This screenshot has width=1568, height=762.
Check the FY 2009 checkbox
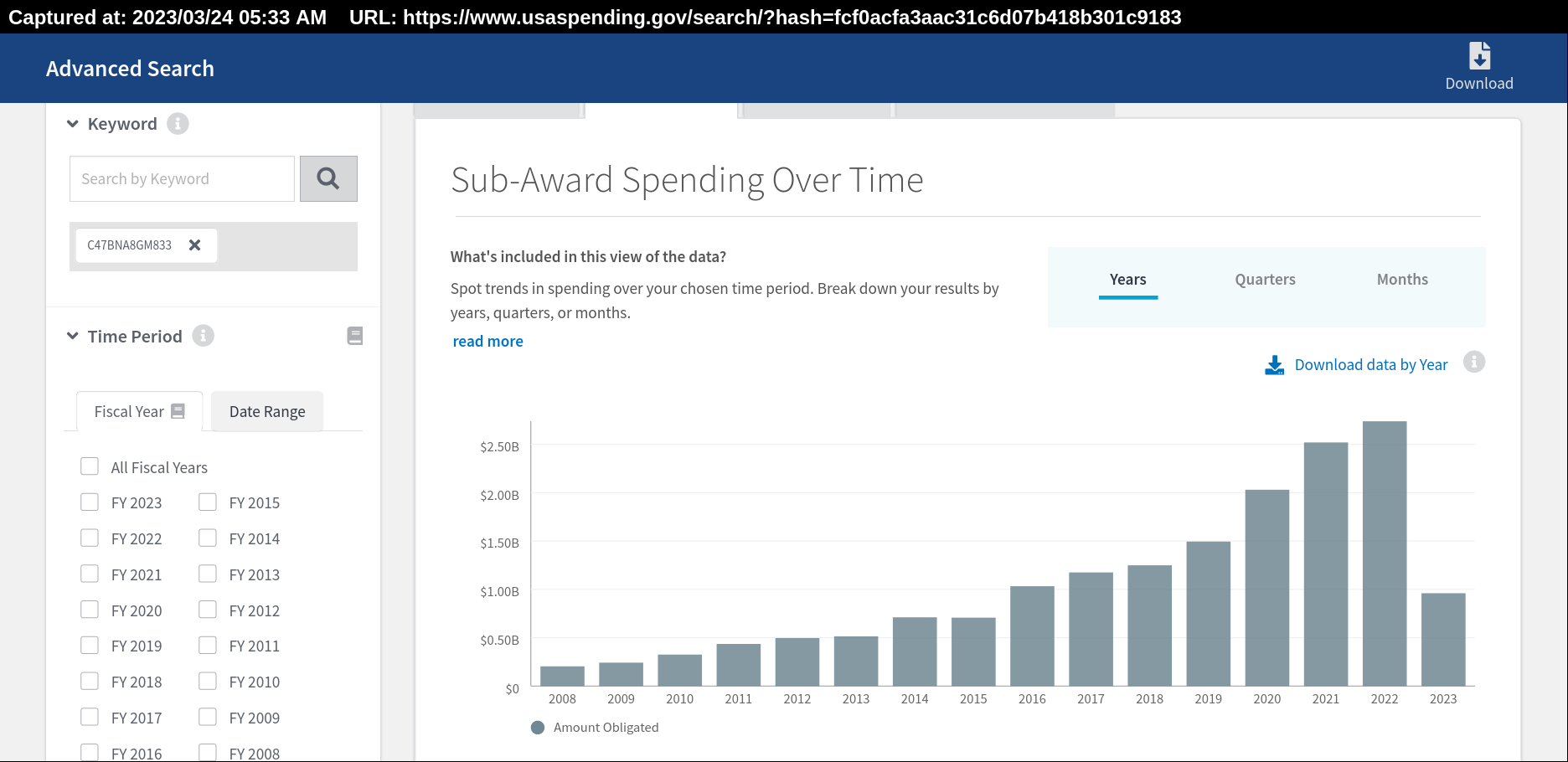click(x=208, y=717)
